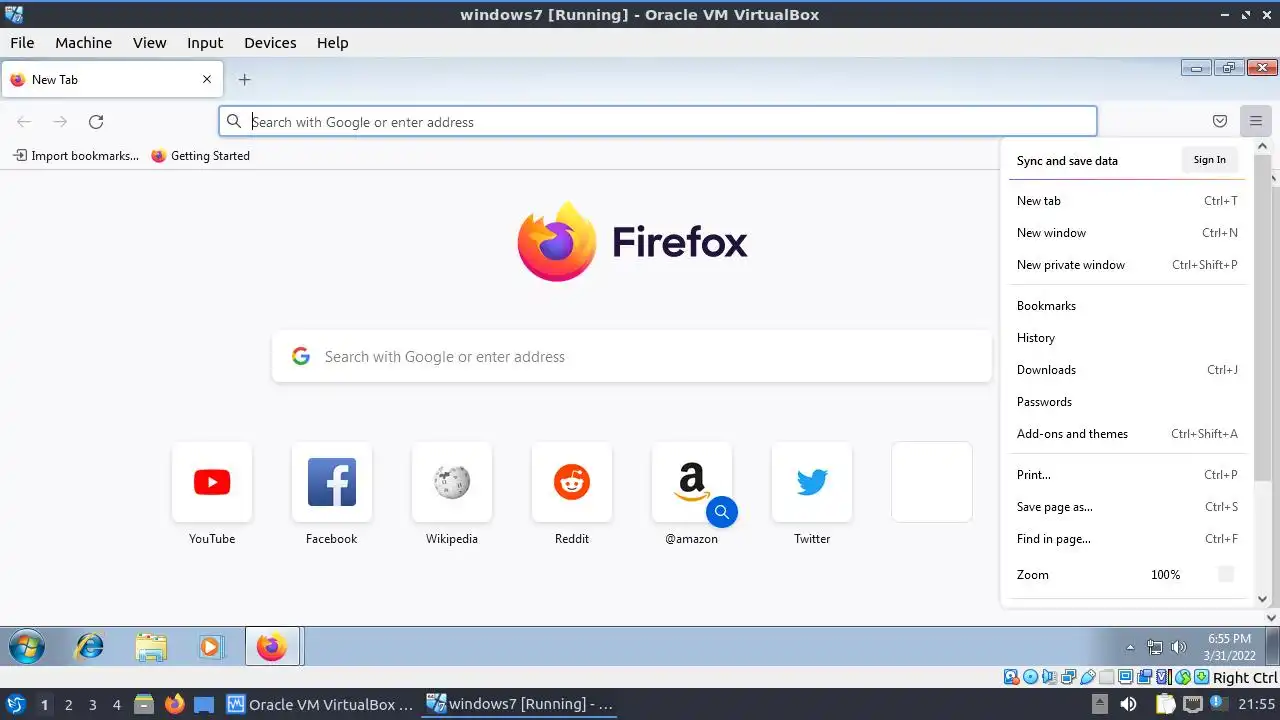The width and height of the screenshot is (1280, 720).
Task: Open Windows 7 Start orb
Action: pos(27,647)
